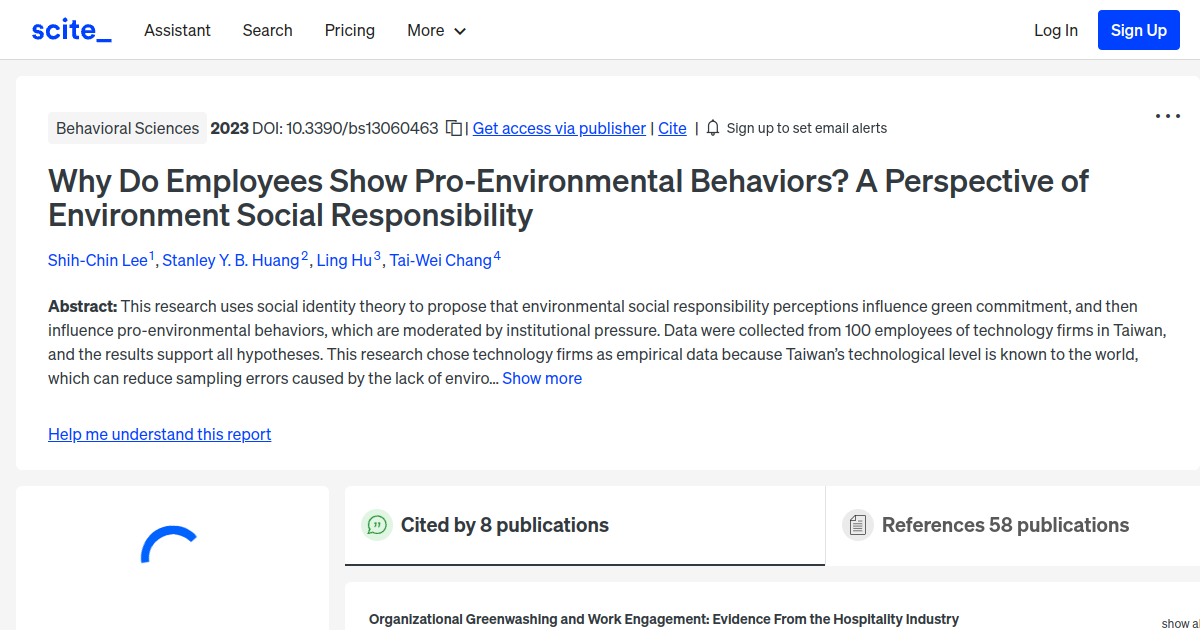Click the Log In button
Screen dimensions: 1200x630
[1056, 30]
